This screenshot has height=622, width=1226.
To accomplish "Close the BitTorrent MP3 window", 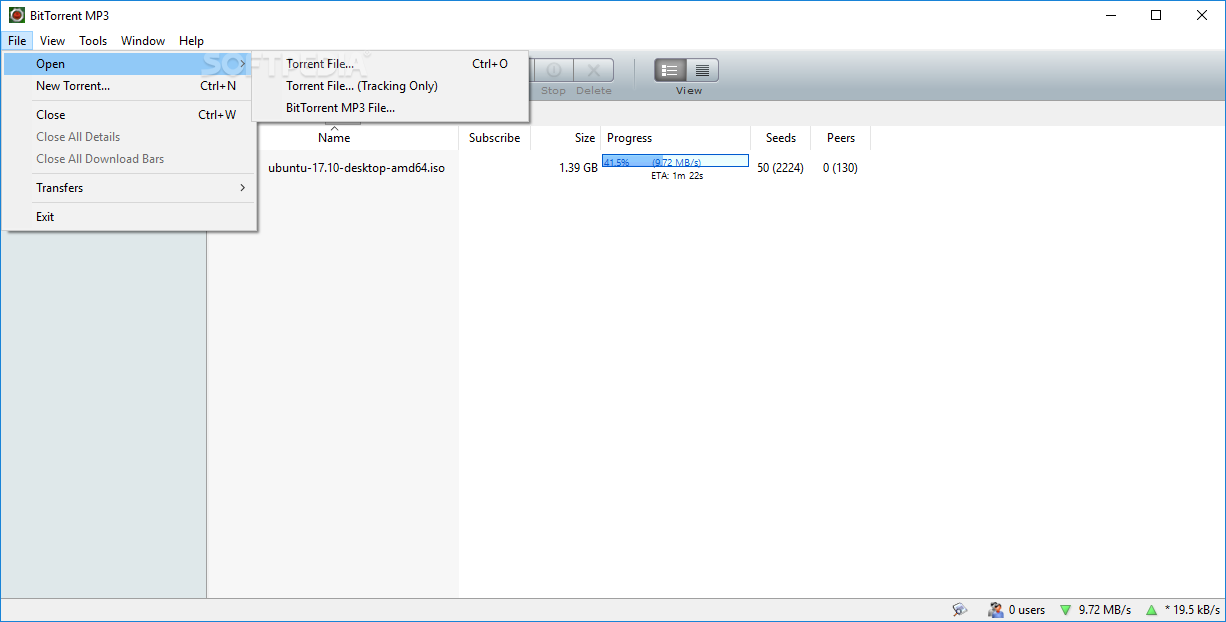I will click(x=1202, y=15).
